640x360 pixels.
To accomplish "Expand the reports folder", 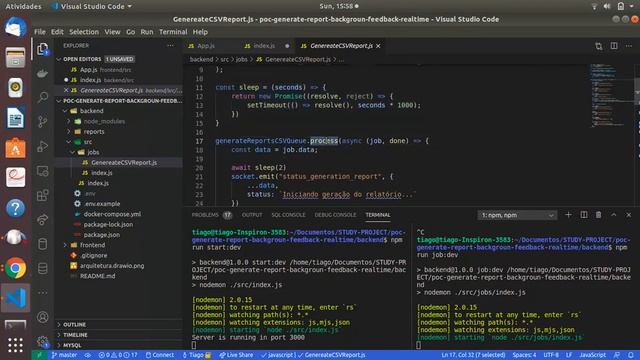I will click(x=69, y=131).
